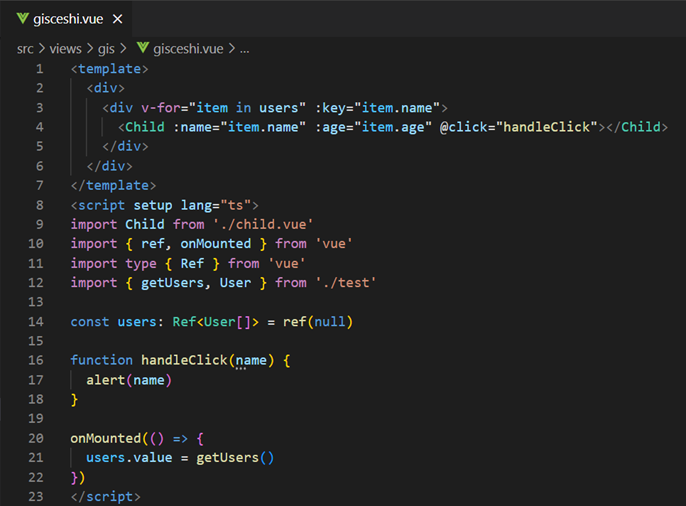Click the closing script tag on line 23

(x=106, y=496)
